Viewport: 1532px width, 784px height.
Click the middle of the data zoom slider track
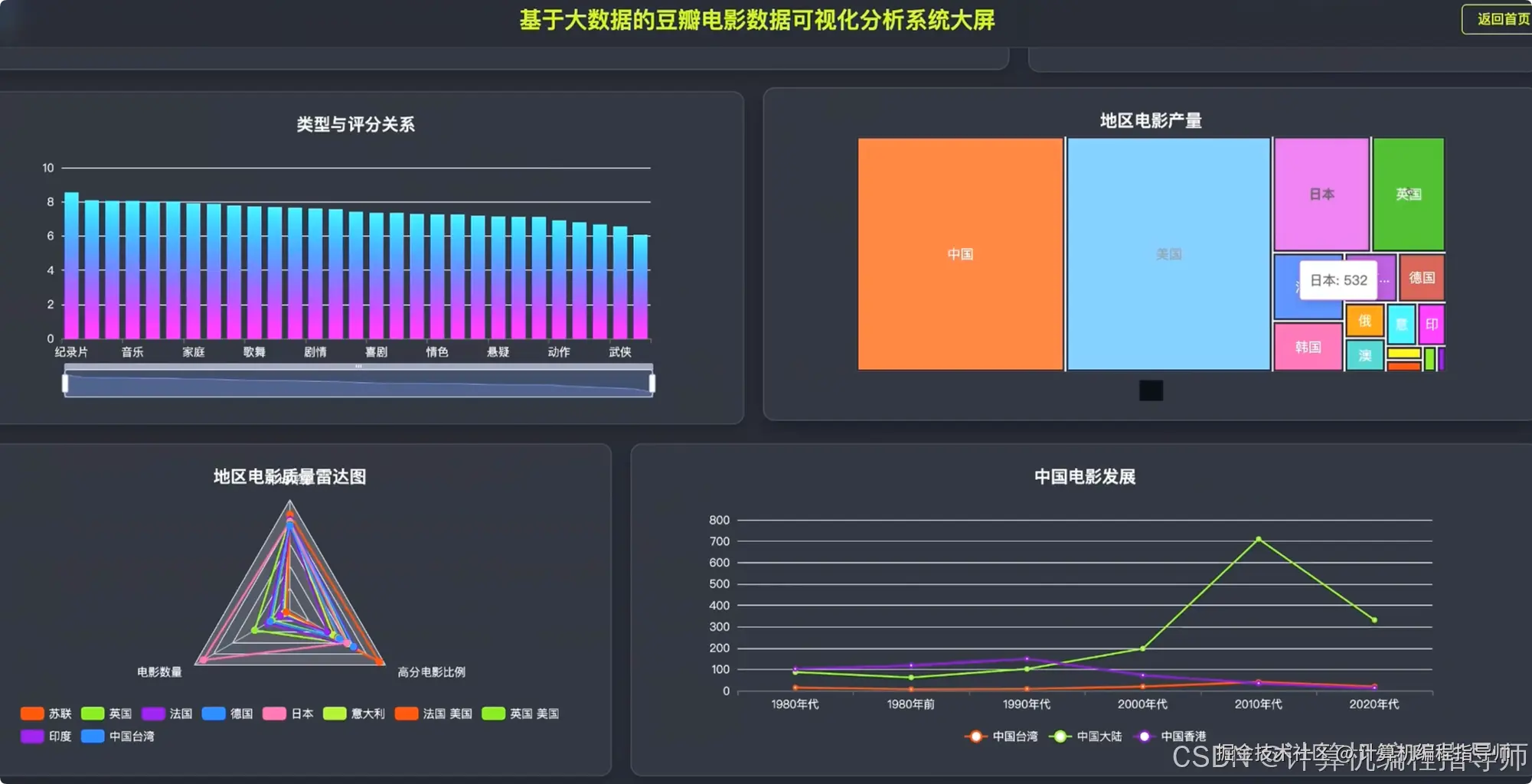click(358, 383)
